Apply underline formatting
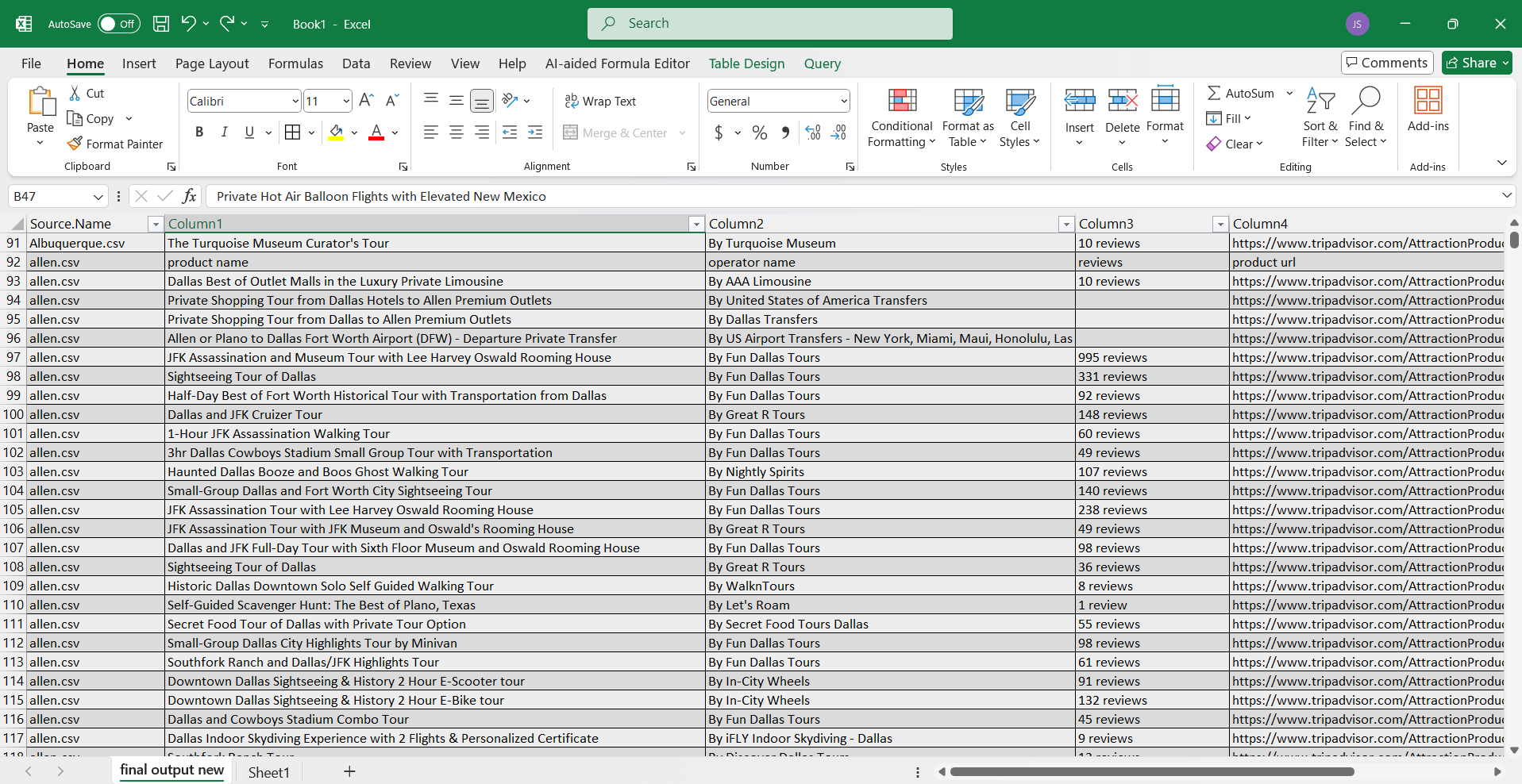The height and width of the screenshot is (784, 1522). click(x=249, y=133)
